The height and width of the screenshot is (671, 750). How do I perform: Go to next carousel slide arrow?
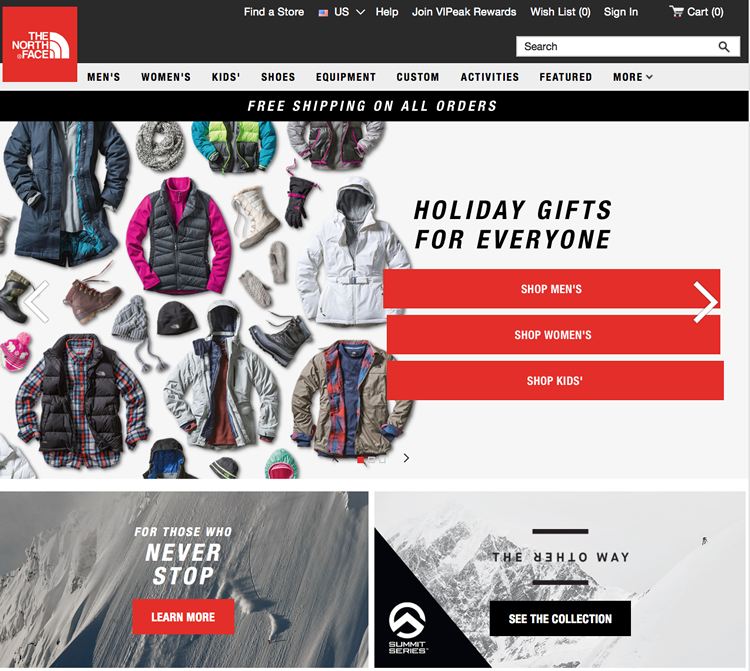tap(706, 302)
